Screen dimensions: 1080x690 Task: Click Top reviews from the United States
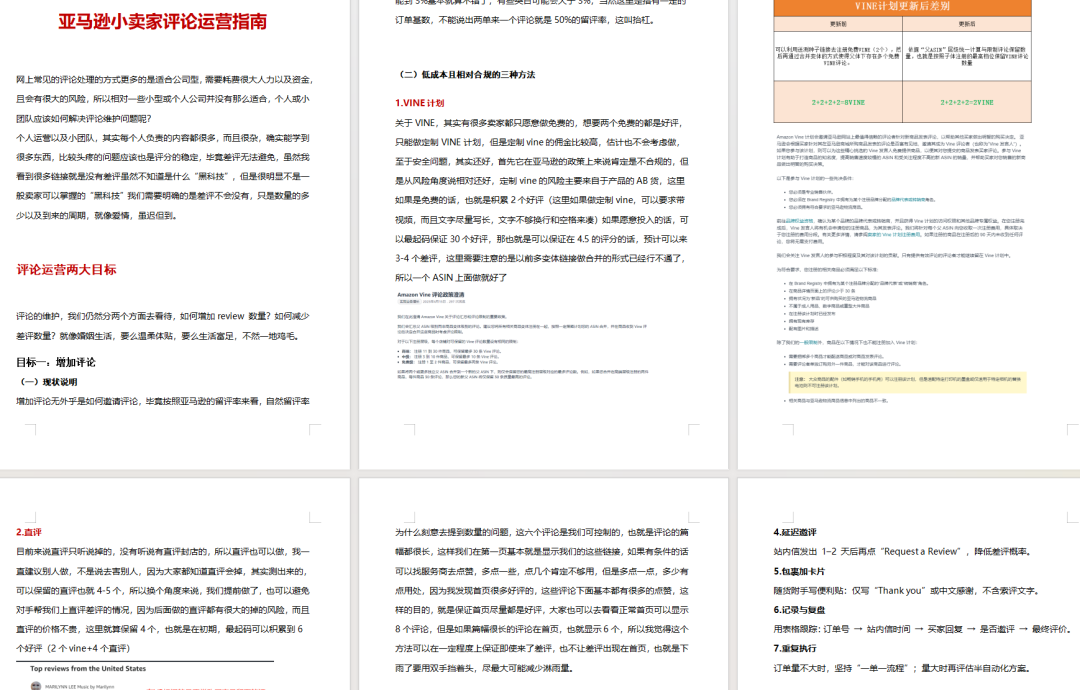[x=88, y=668]
